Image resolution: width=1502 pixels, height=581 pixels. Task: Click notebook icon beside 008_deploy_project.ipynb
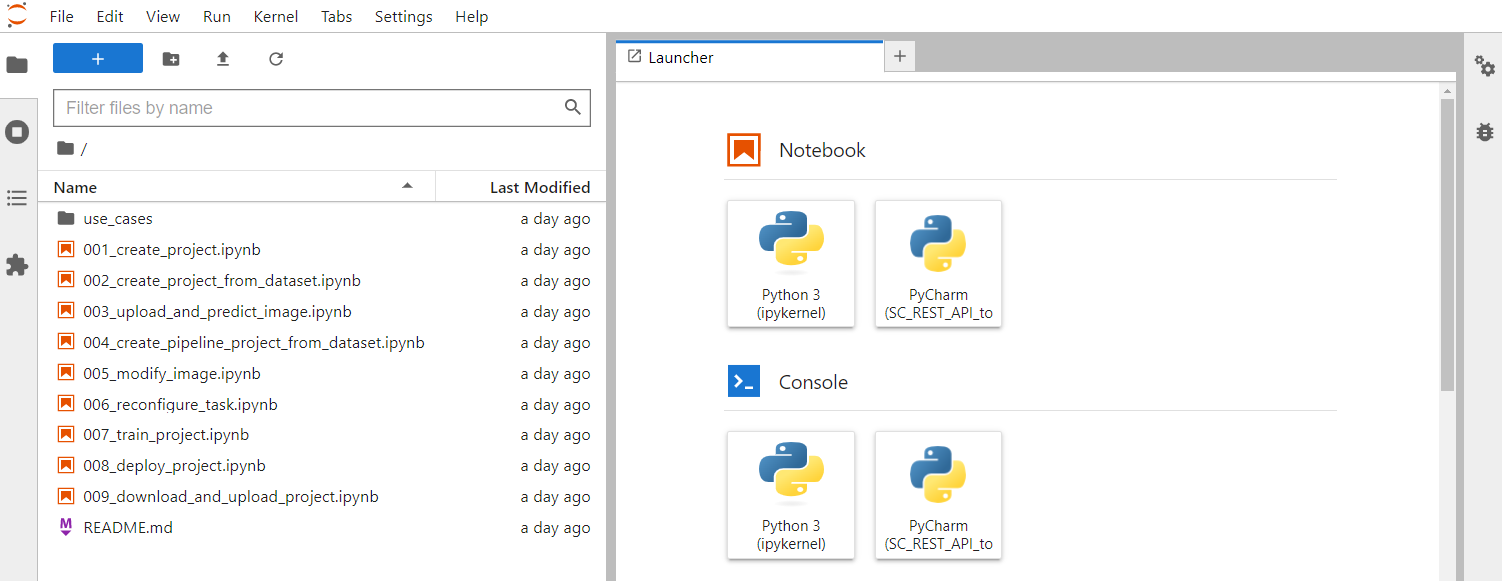click(66, 466)
